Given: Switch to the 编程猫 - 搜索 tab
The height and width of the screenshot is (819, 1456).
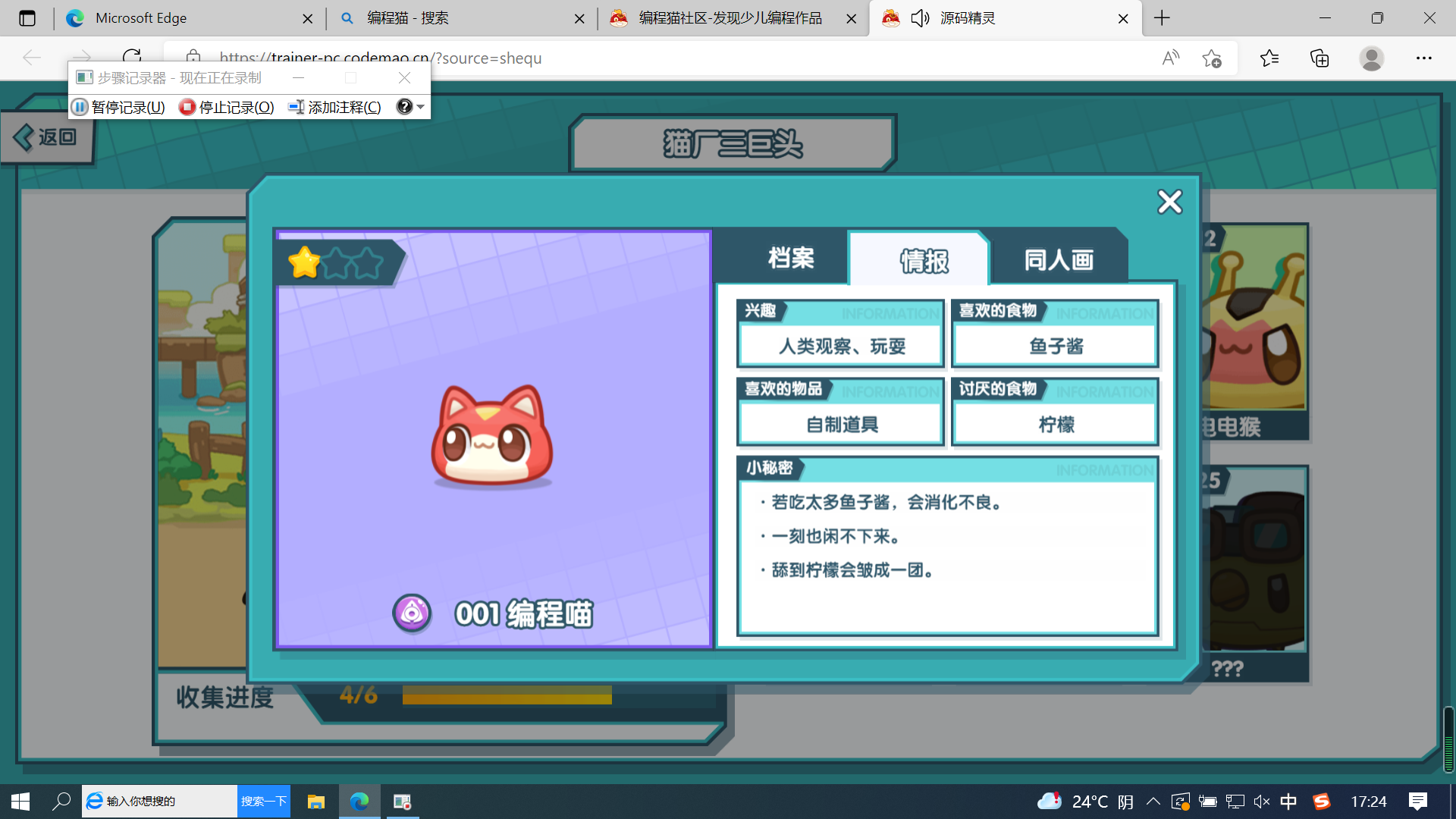Looking at the screenshot, I should (462, 18).
